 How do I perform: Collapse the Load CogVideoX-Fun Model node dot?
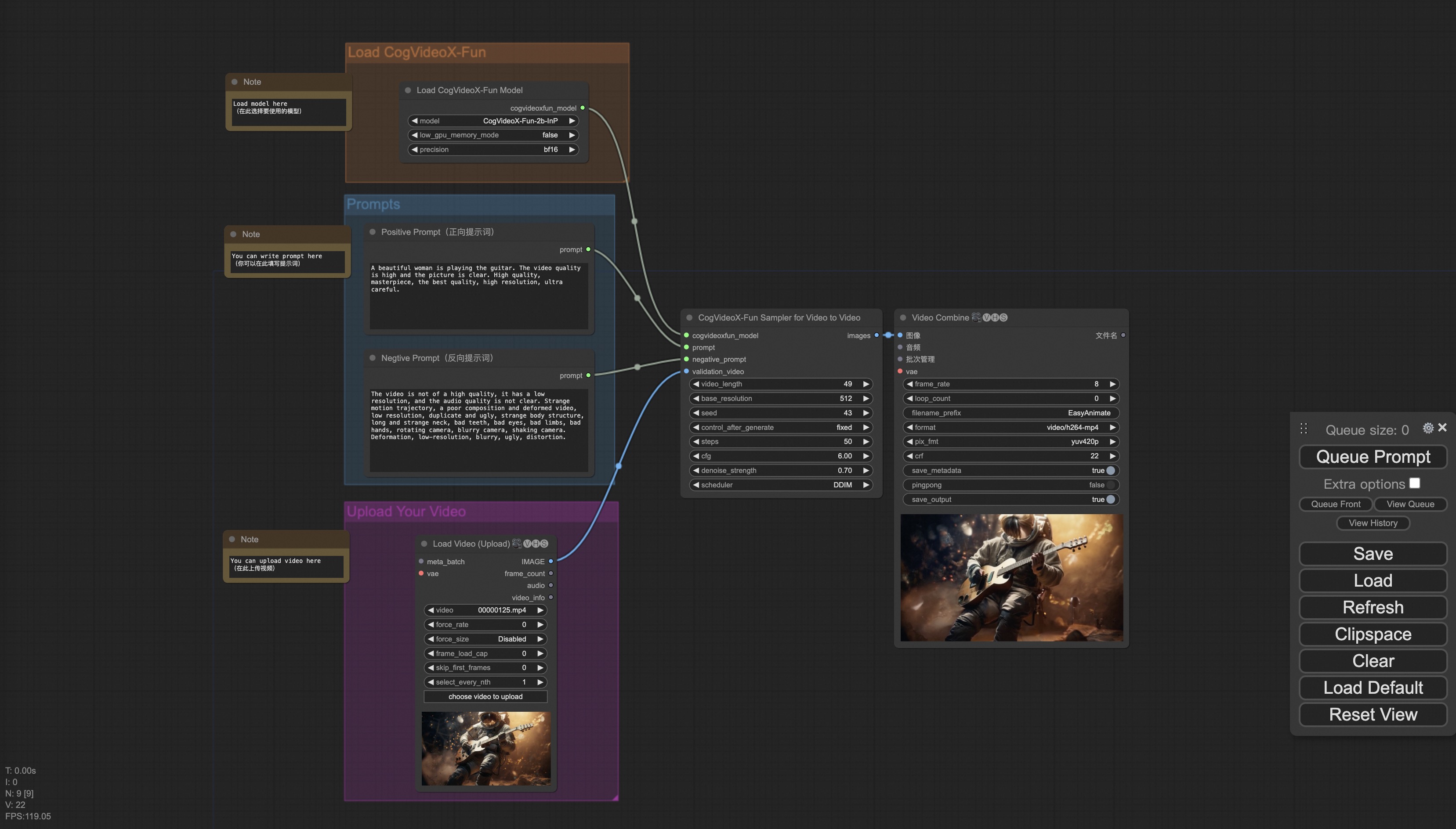point(408,90)
